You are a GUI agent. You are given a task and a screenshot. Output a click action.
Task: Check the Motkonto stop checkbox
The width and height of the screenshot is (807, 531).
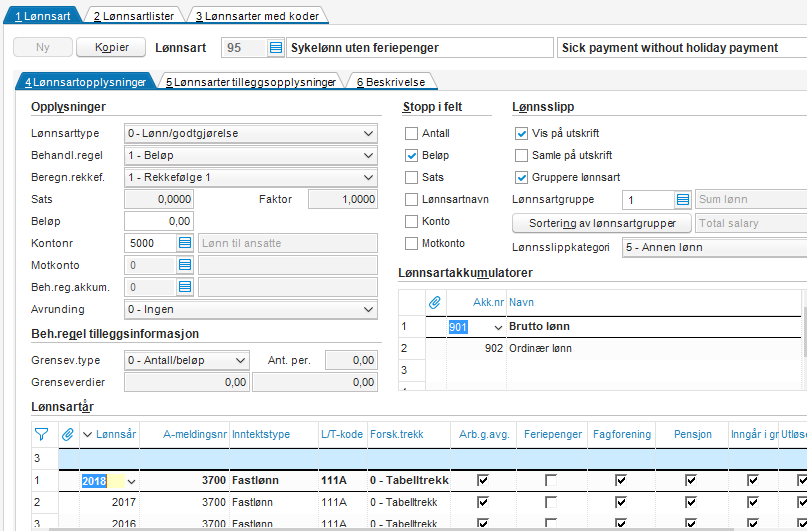coord(411,243)
